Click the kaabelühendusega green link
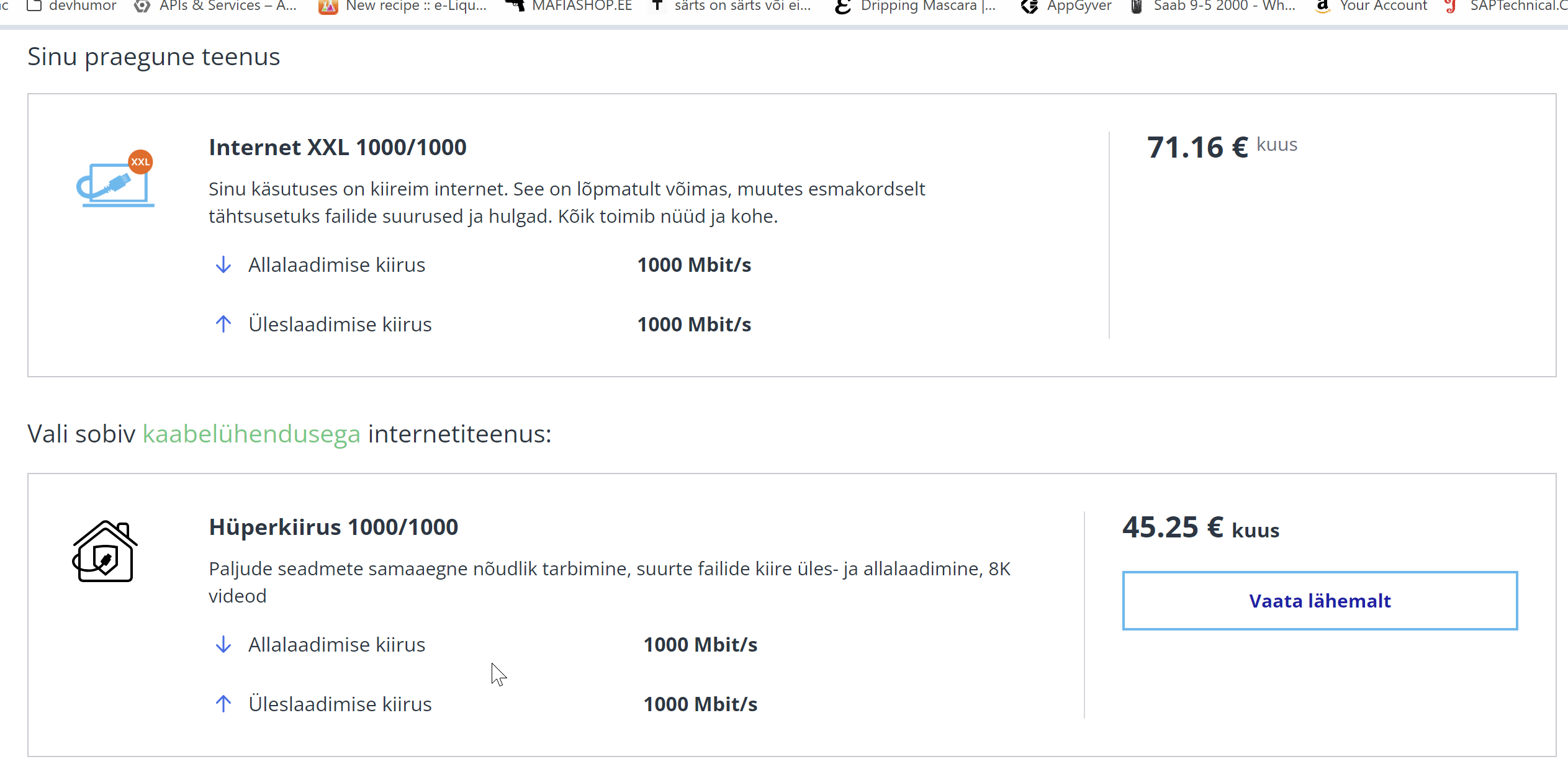This screenshot has width=1568, height=772. click(x=251, y=434)
